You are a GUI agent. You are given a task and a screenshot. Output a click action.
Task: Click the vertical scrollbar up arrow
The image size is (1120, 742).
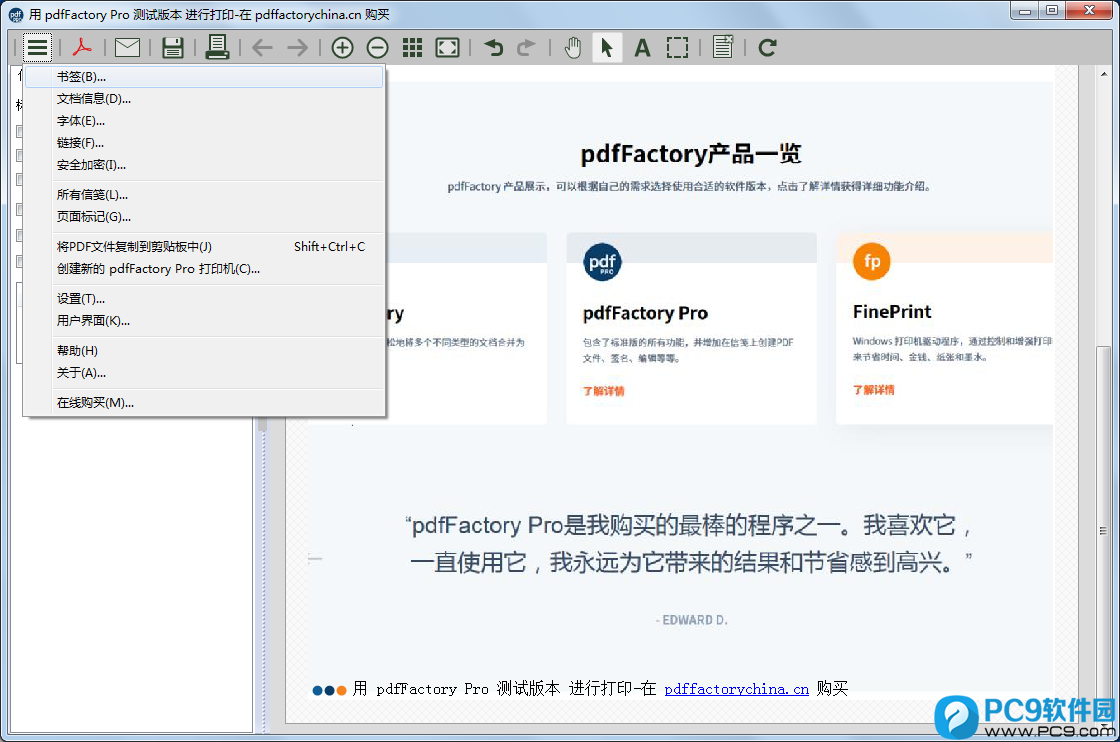tap(1104, 74)
